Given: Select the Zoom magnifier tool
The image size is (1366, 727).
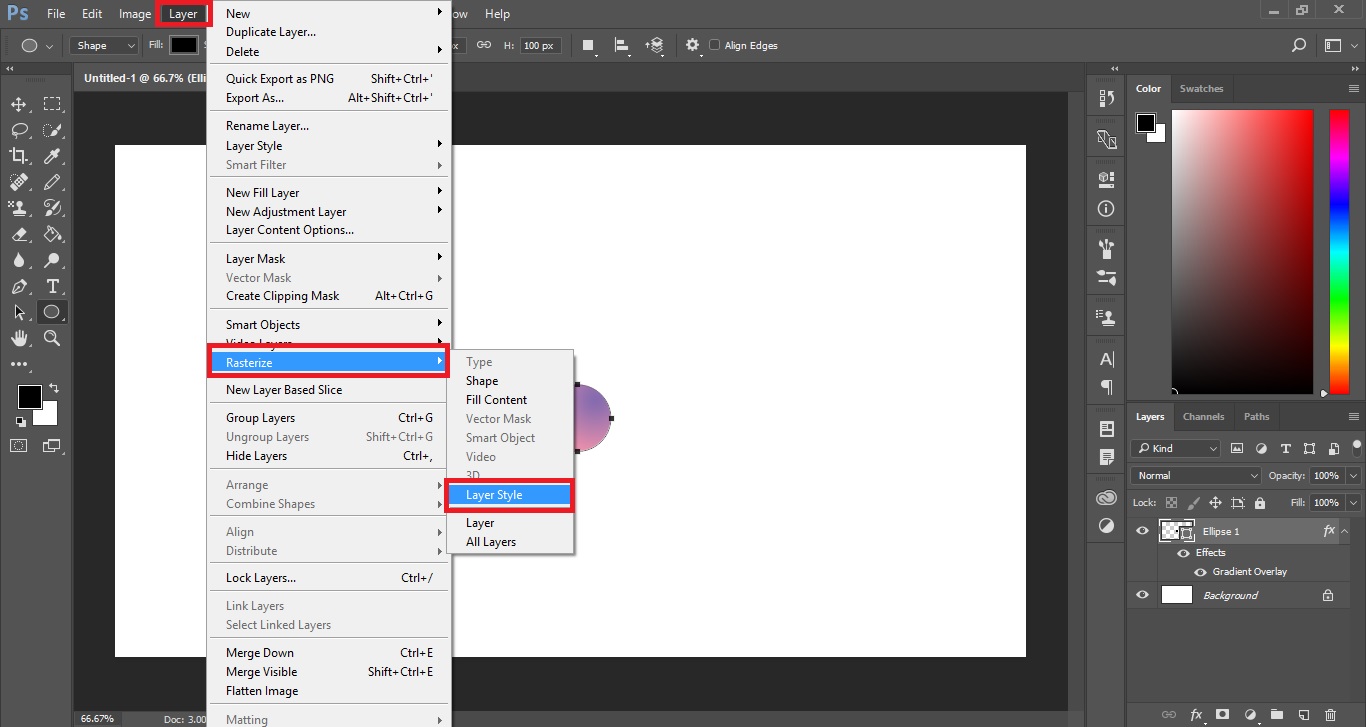Looking at the screenshot, I should tap(52, 338).
